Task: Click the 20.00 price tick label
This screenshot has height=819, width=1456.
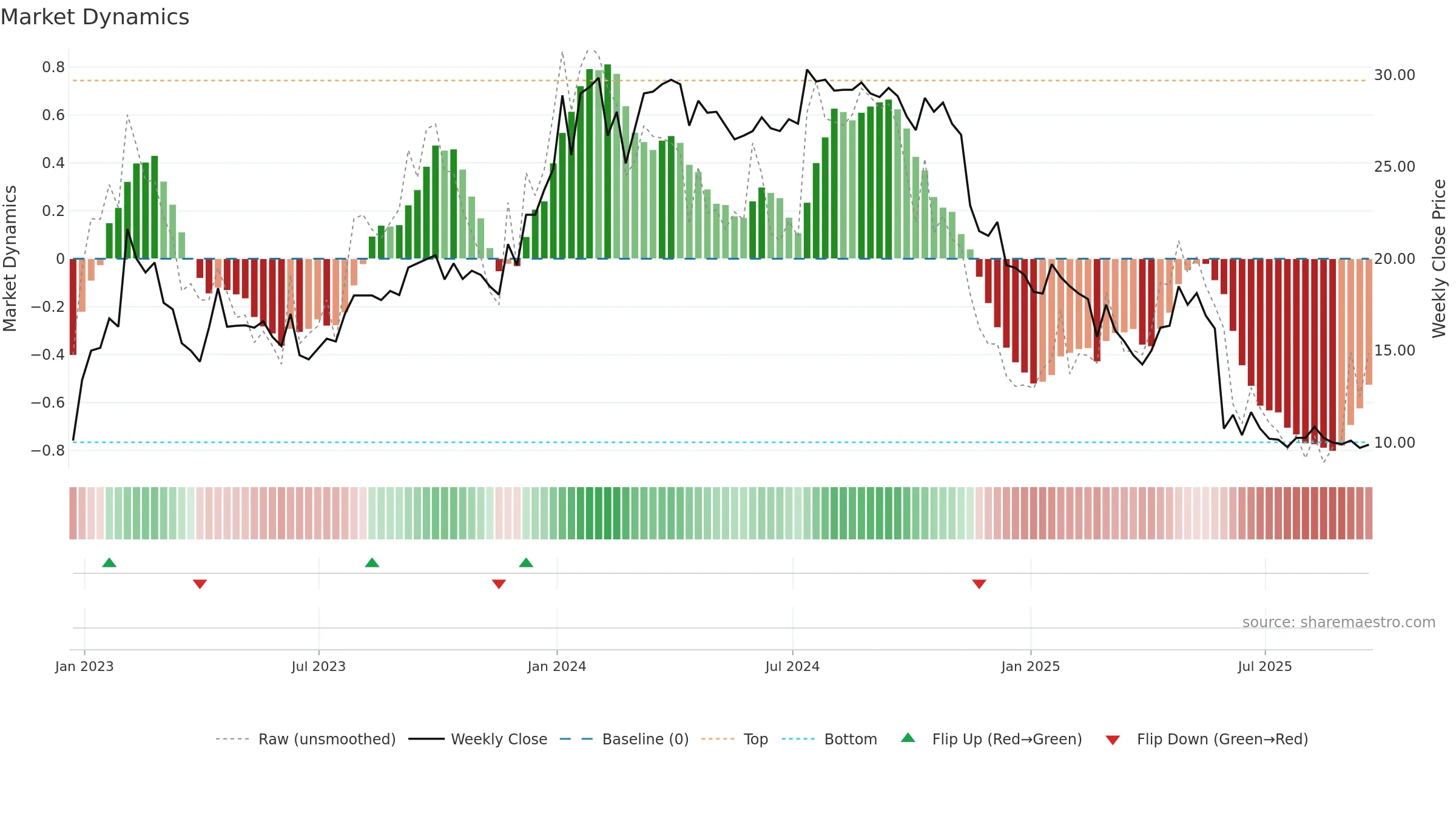Action: 1395,259
